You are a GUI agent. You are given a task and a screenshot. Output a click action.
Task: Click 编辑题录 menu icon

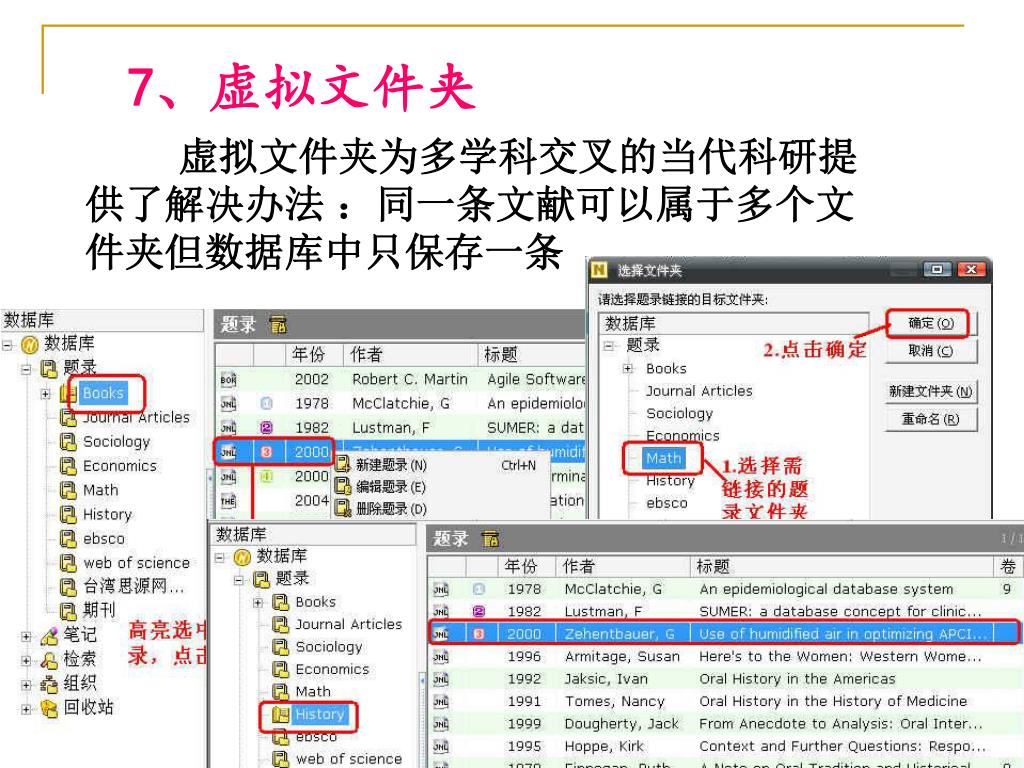343,487
